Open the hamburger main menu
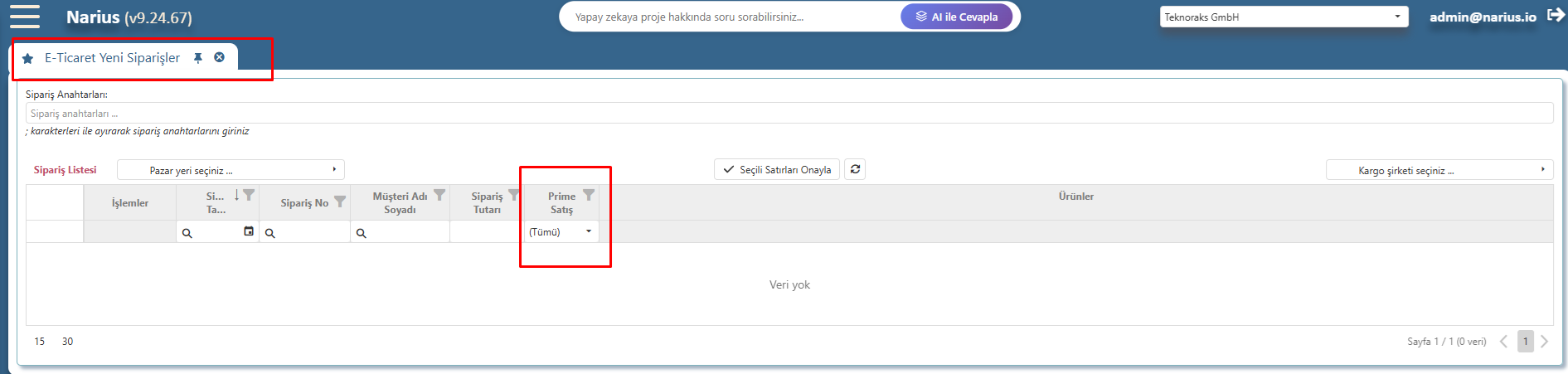Image resolution: width=1568 pixels, height=374 pixels. pyautogui.click(x=25, y=17)
